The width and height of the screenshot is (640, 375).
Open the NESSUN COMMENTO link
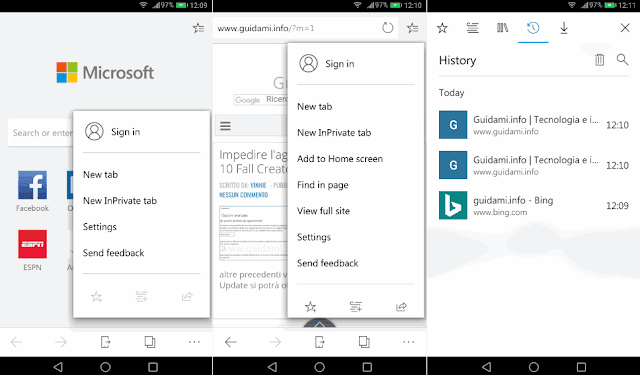click(244, 195)
